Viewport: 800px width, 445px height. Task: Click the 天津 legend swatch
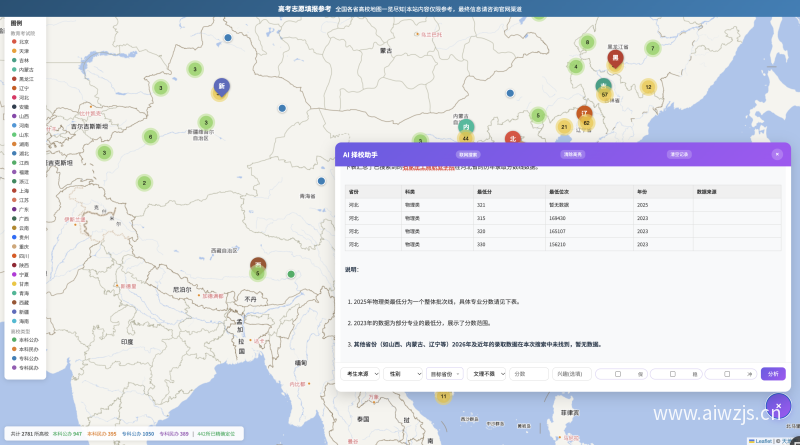pyautogui.click(x=14, y=51)
